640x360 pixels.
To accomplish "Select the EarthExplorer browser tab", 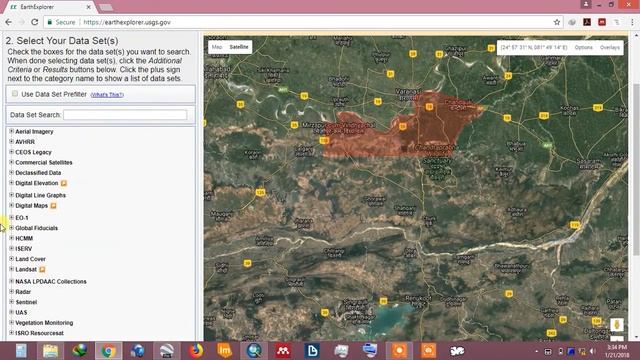I will pos(48,7).
